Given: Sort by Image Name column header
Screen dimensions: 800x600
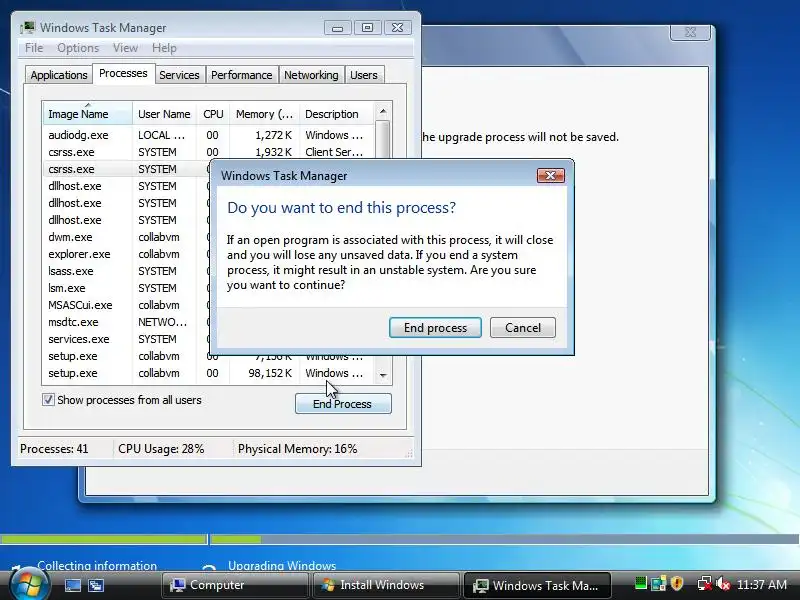Looking at the screenshot, I should (87, 114).
